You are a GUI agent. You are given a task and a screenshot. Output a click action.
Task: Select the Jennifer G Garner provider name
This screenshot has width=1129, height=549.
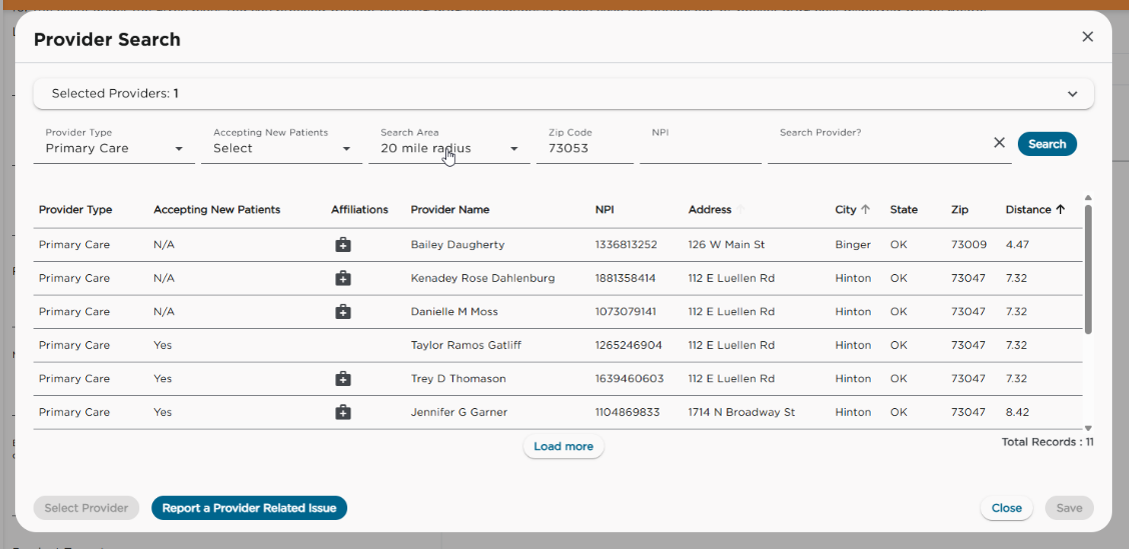coord(459,412)
